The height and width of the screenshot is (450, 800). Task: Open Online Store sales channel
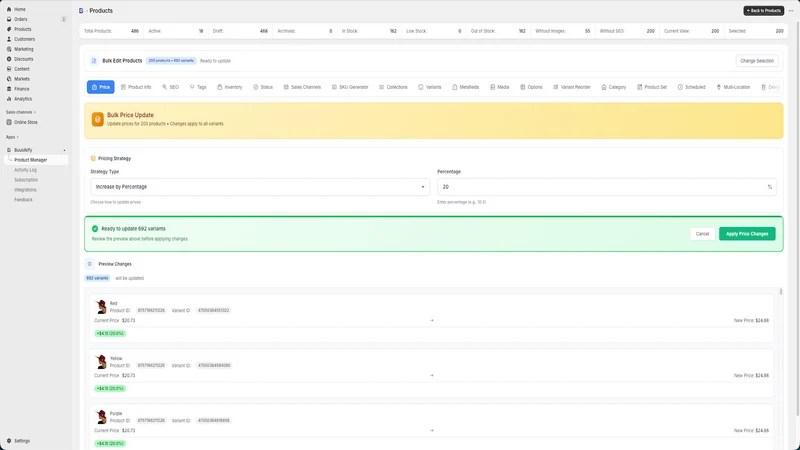click(26, 122)
